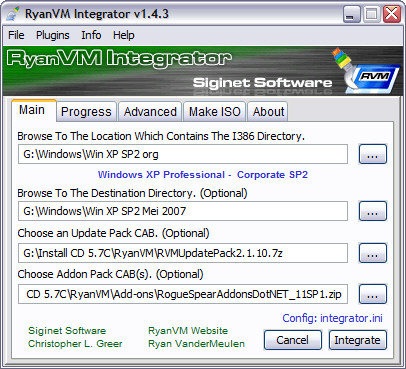Open the Plugins menu
406x369 pixels.
[x=53, y=35]
